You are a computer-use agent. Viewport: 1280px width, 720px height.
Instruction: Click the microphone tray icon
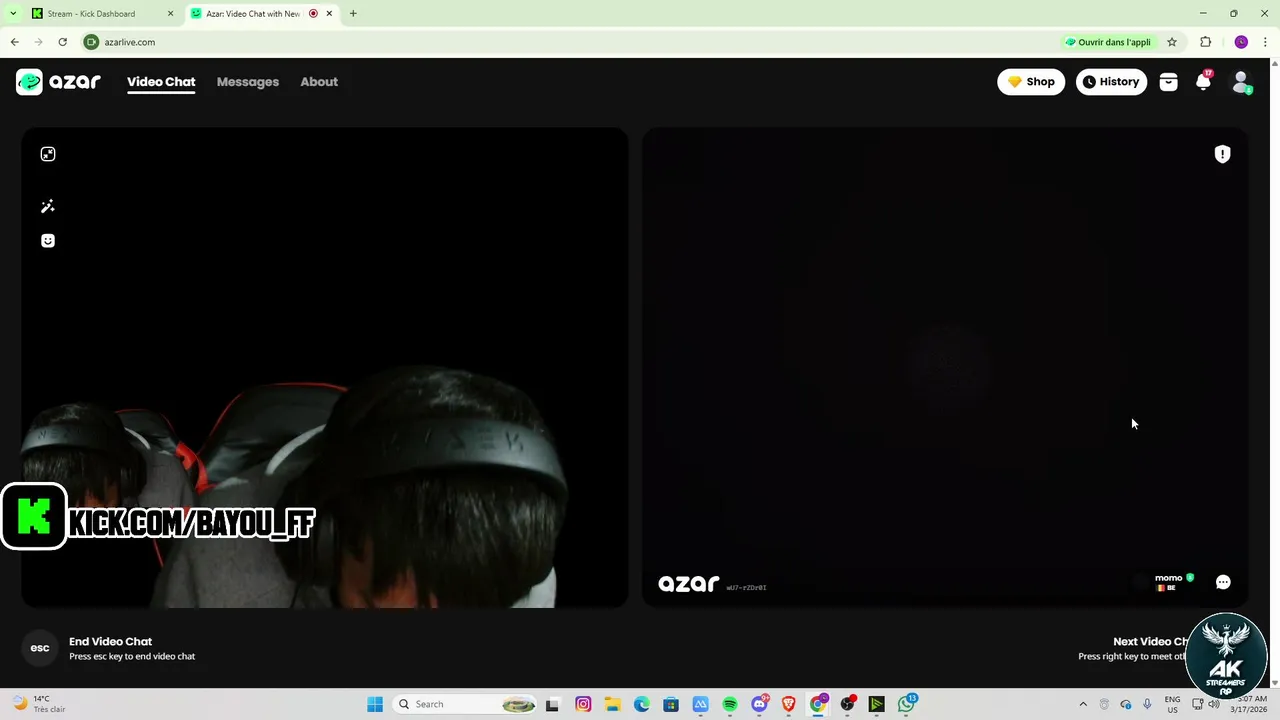click(x=1147, y=704)
